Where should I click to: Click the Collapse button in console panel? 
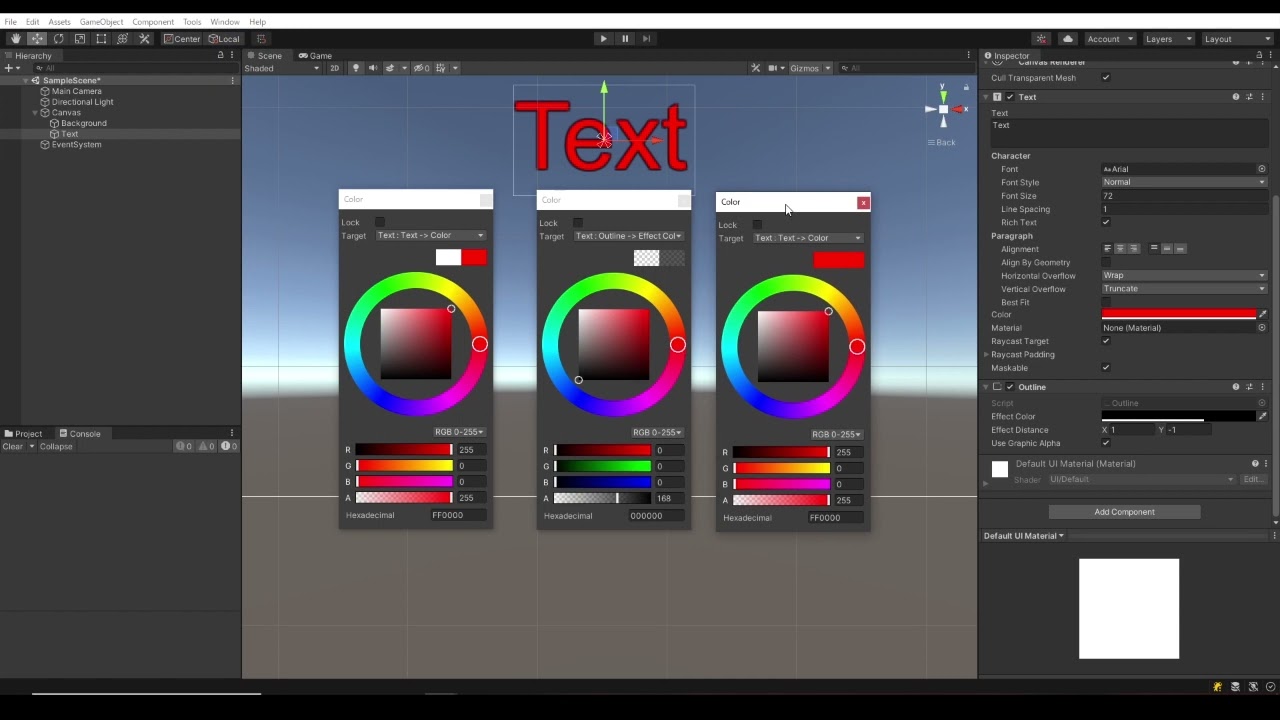click(56, 447)
